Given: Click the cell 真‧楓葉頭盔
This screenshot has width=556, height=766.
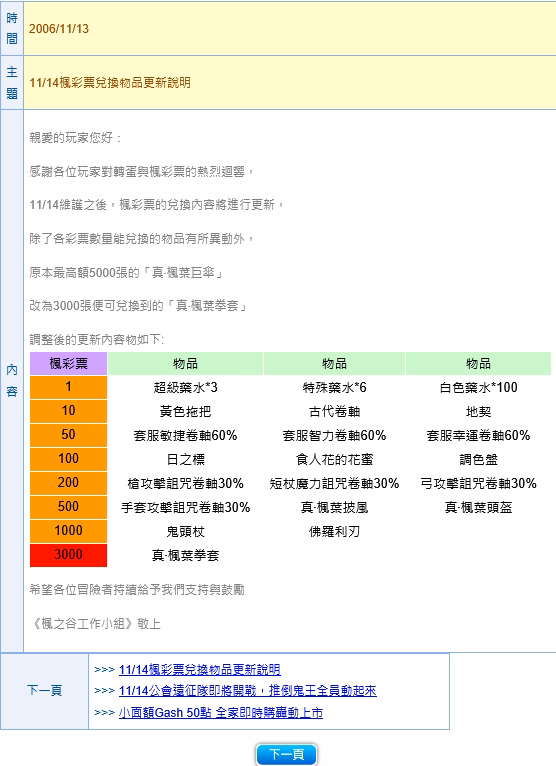Looking at the screenshot, I should coord(478,507).
